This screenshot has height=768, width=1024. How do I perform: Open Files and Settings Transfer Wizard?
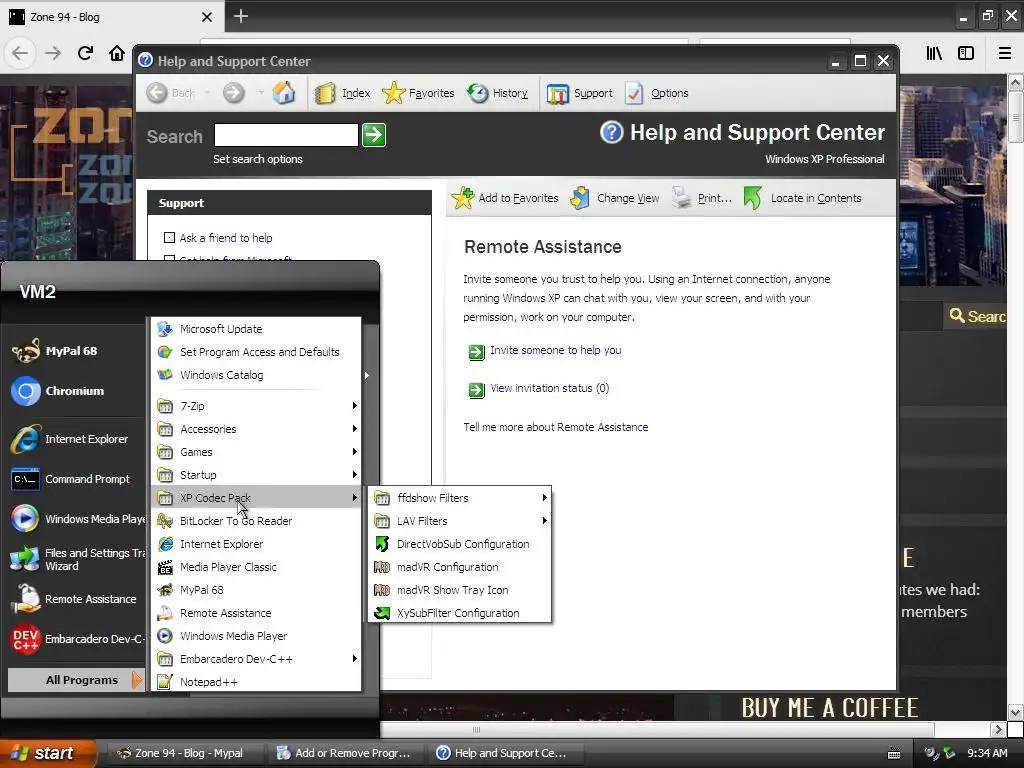coord(77,559)
